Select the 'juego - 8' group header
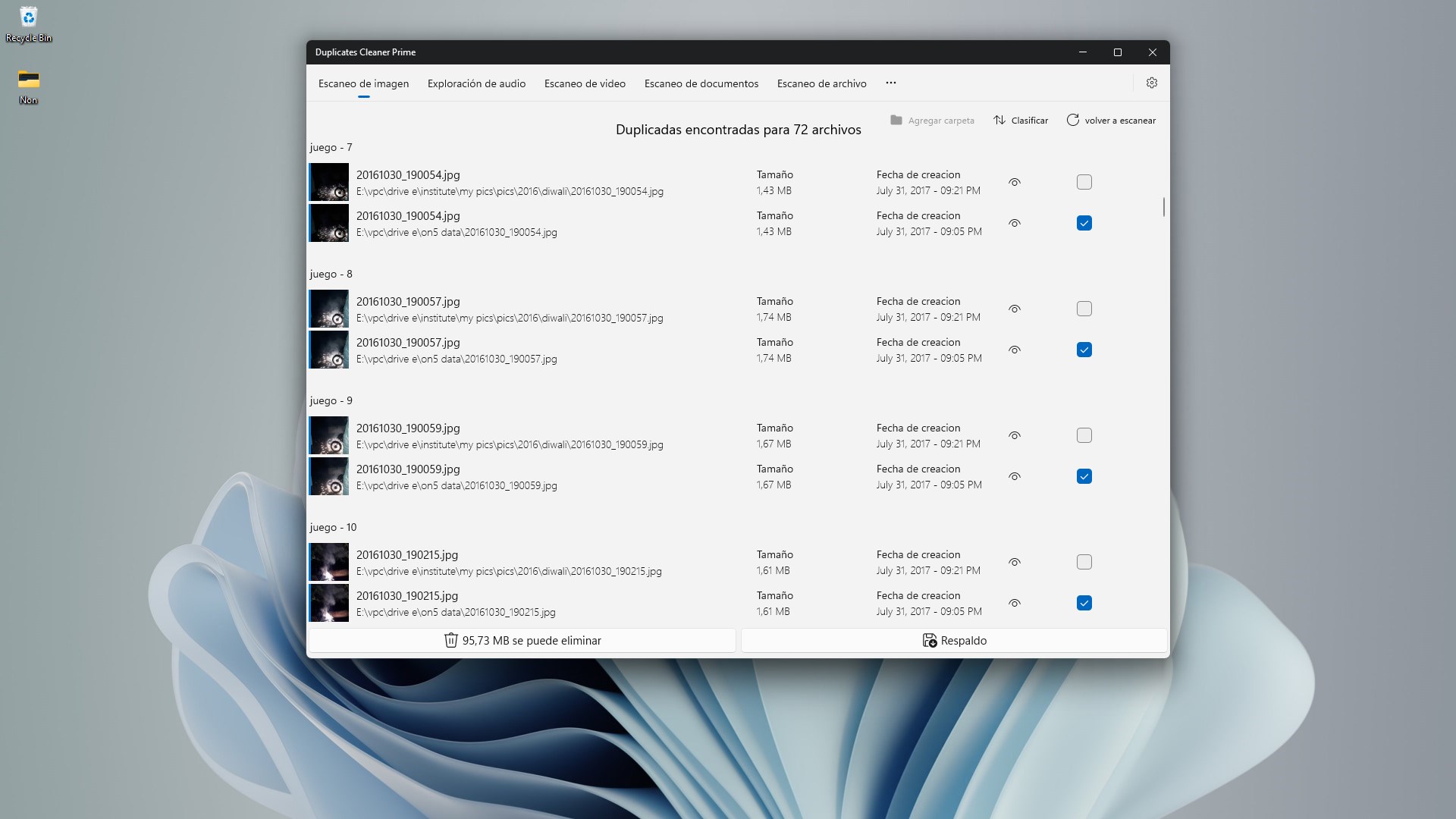This screenshot has height=819, width=1456. [331, 274]
